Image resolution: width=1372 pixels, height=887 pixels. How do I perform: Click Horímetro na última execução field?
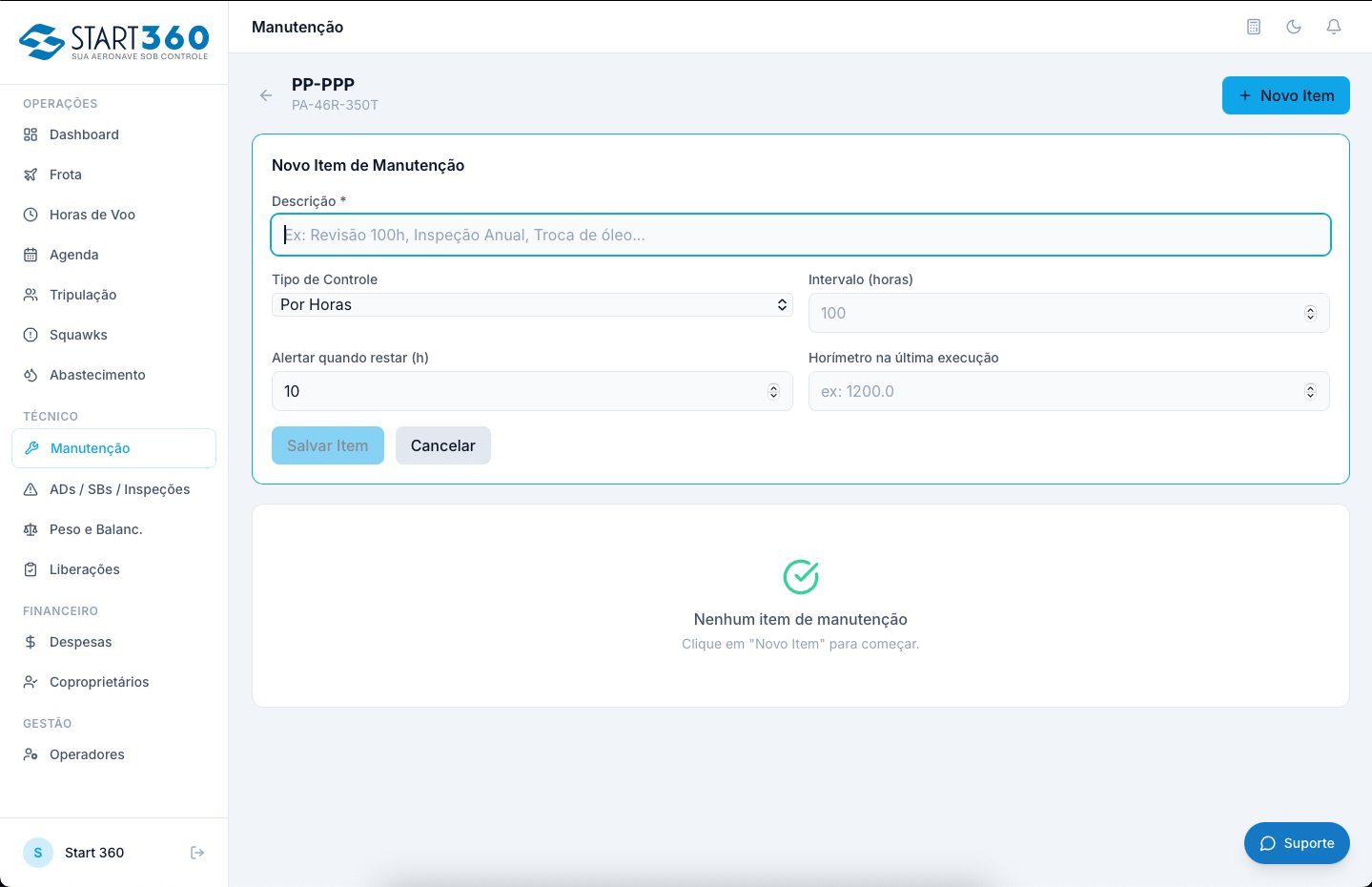[1069, 391]
